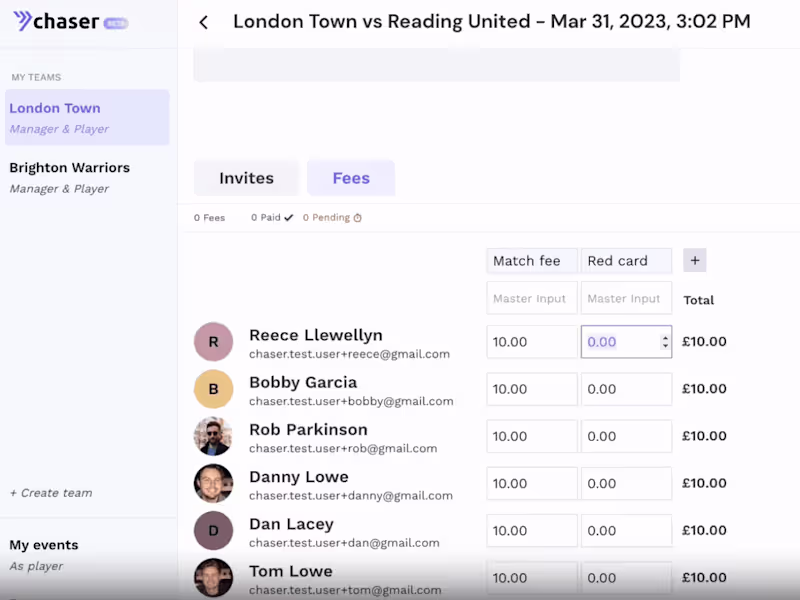The image size is (800, 600).
Task: Increment Reece's Red card stepper
Action: (665, 338)
